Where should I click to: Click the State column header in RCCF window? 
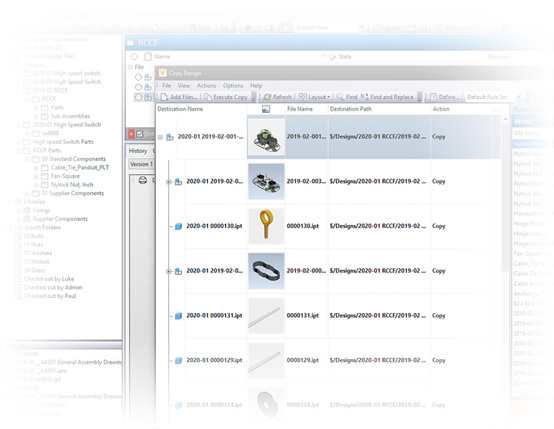pos(345,57)
